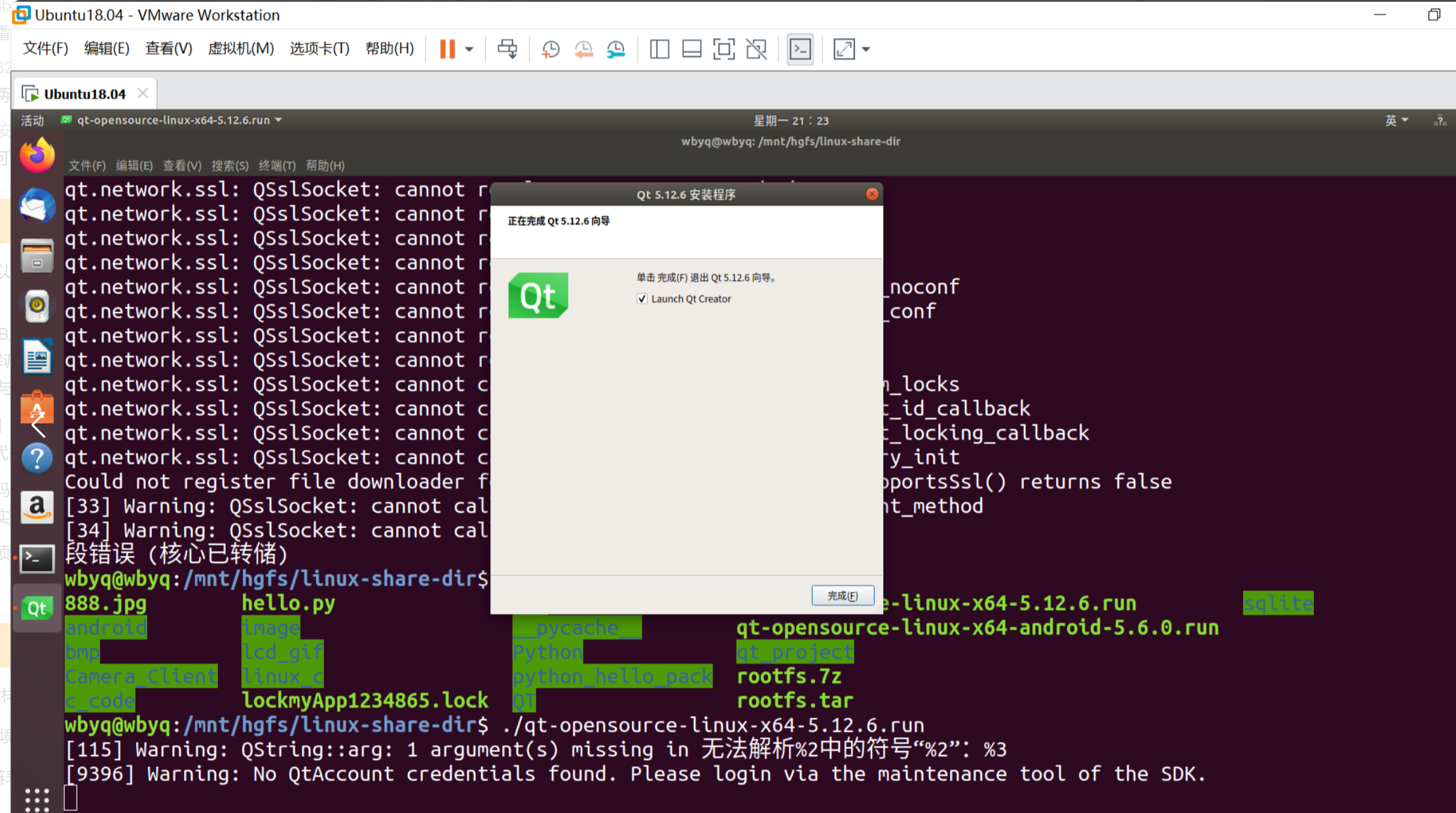Open the 虚拟机(M) menu
1456x813 pixels.
(241, 48)
